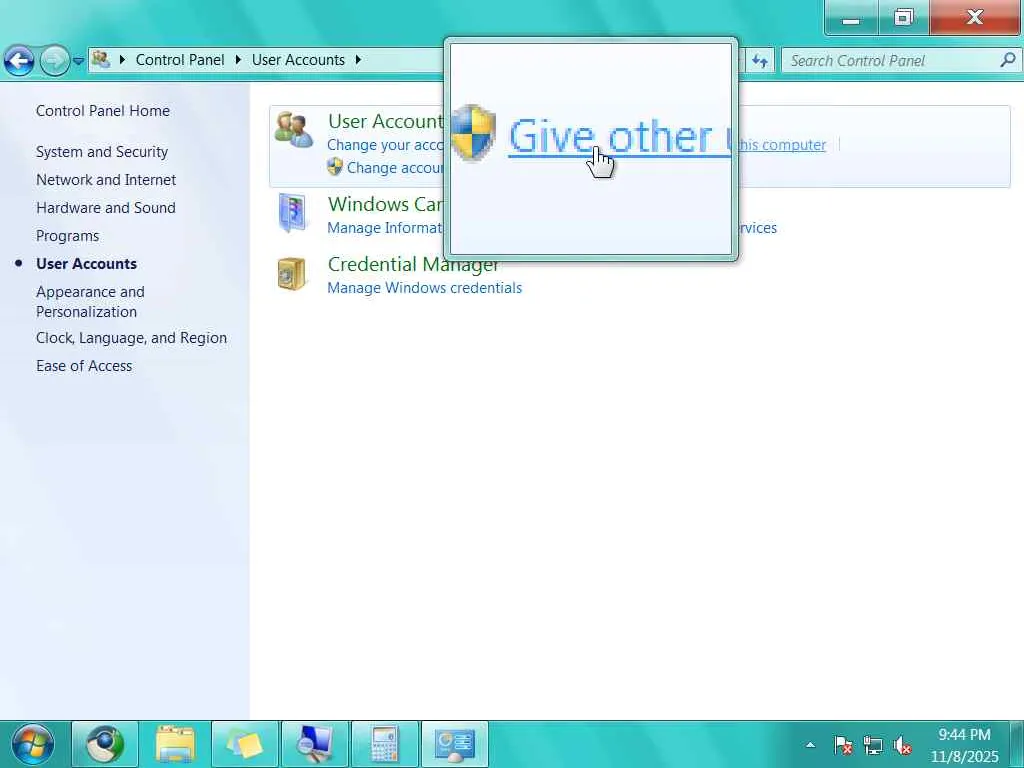Open the recent pages dropdown arrow
Screen dimensions: 1024x768
[x=78, y=61]
